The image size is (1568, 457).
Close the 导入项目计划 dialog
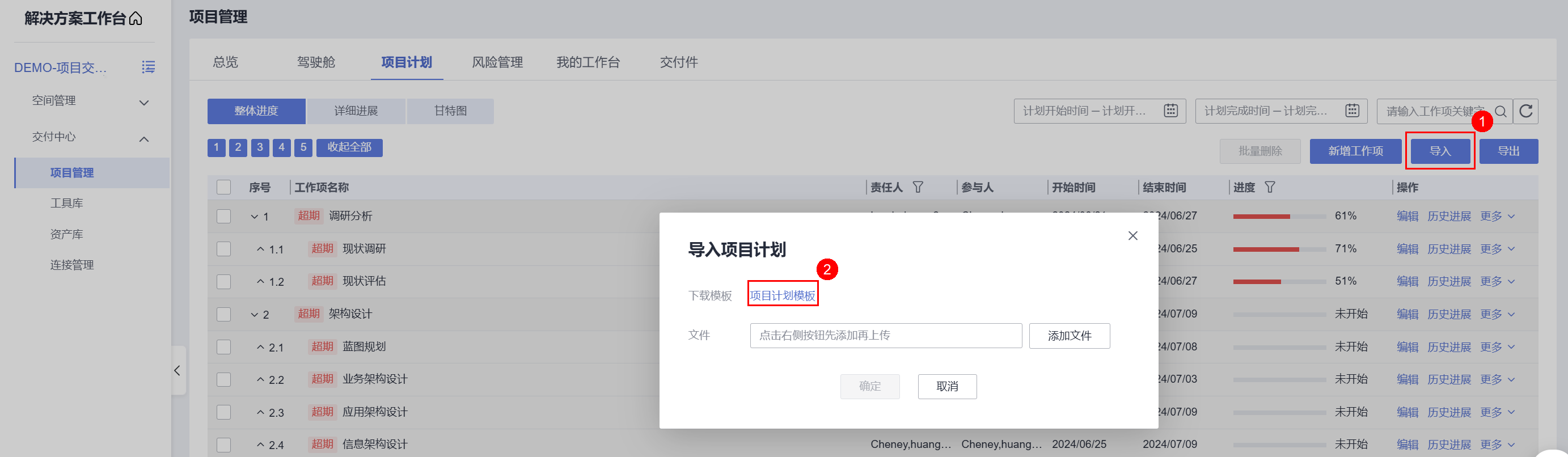[x=1132, y=235]
